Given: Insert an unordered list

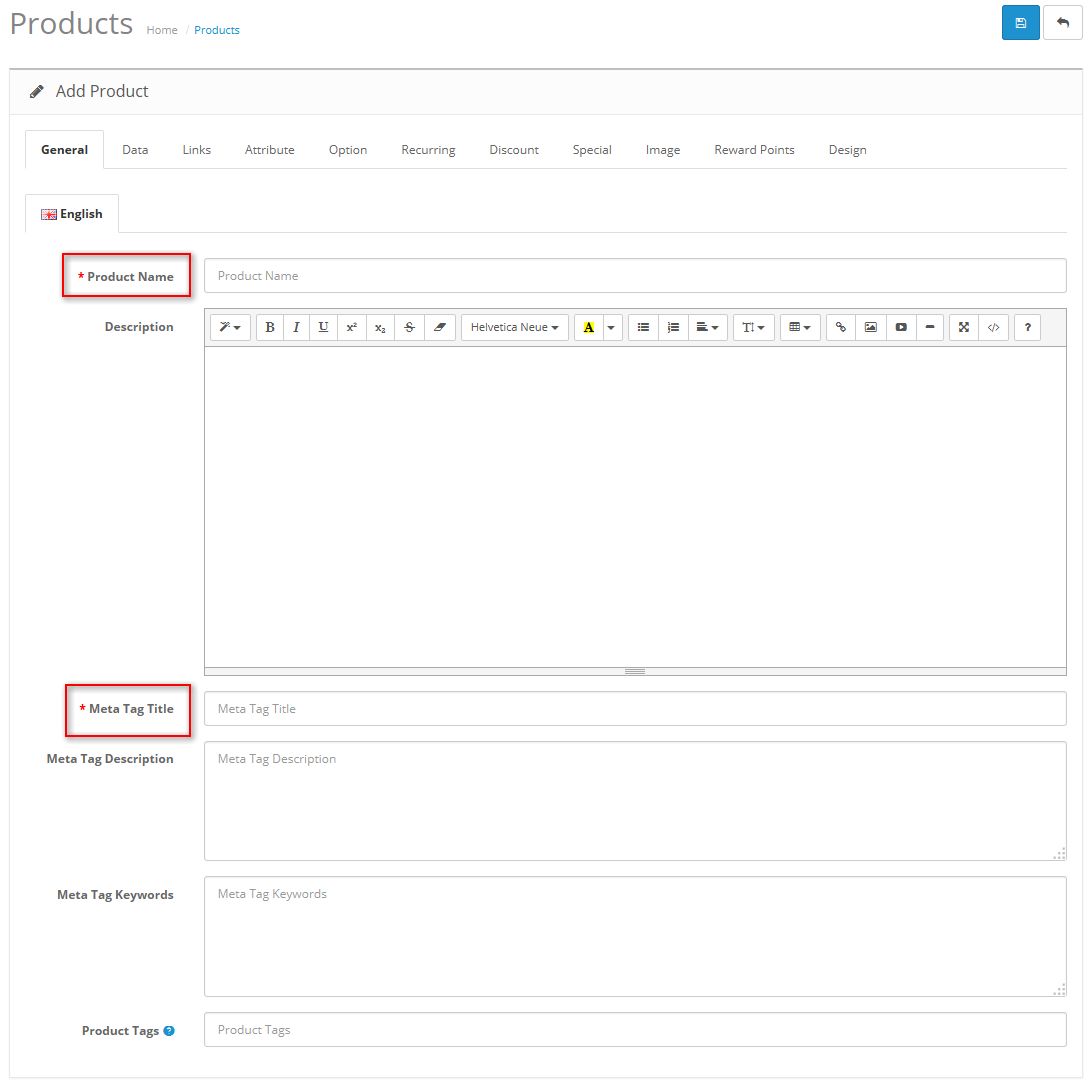Looking at the screenshot, I should pyautogui.click(x=643, y=327).
